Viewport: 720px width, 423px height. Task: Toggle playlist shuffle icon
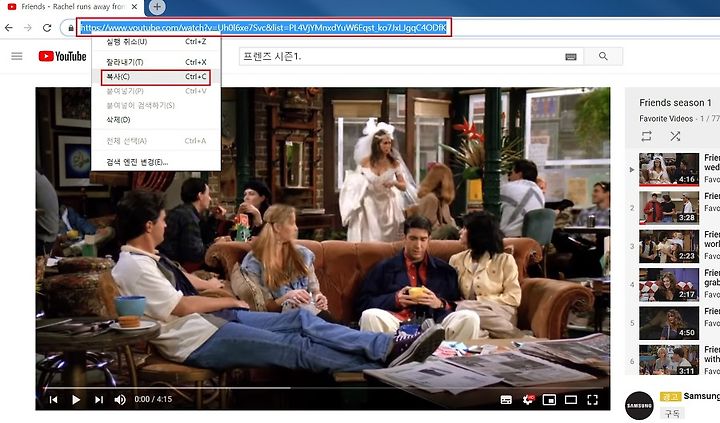click(x=675, y=136)
